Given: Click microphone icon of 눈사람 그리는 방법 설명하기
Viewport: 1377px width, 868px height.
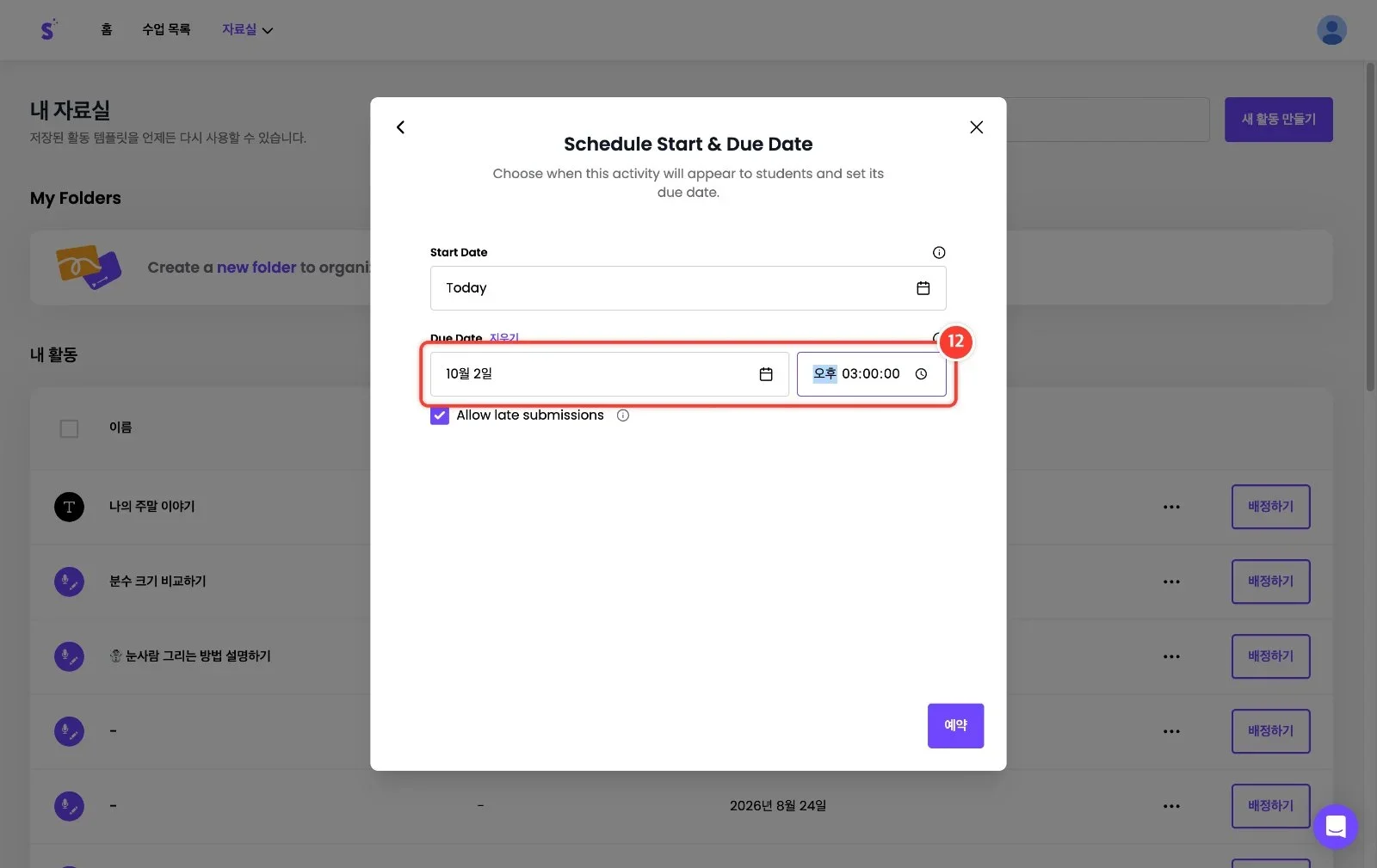Looking at the screenshot, I should tap(69, 656).
